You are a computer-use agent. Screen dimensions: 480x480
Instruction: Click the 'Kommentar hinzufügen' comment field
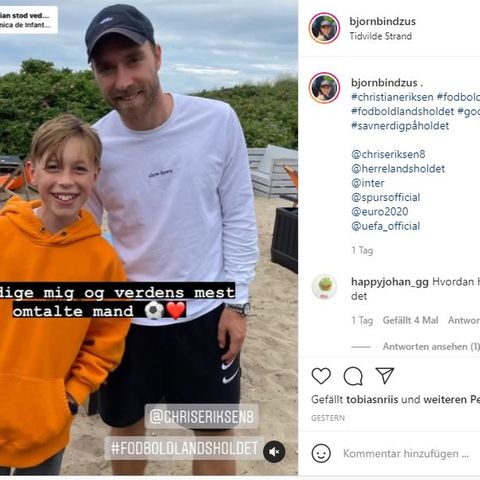pos(406,454)
